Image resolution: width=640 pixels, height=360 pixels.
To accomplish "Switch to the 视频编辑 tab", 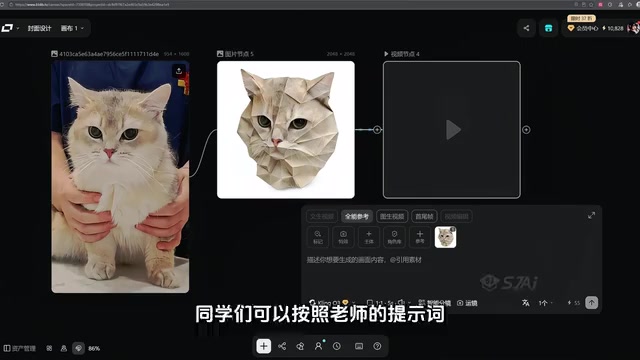I will [456, 216].
